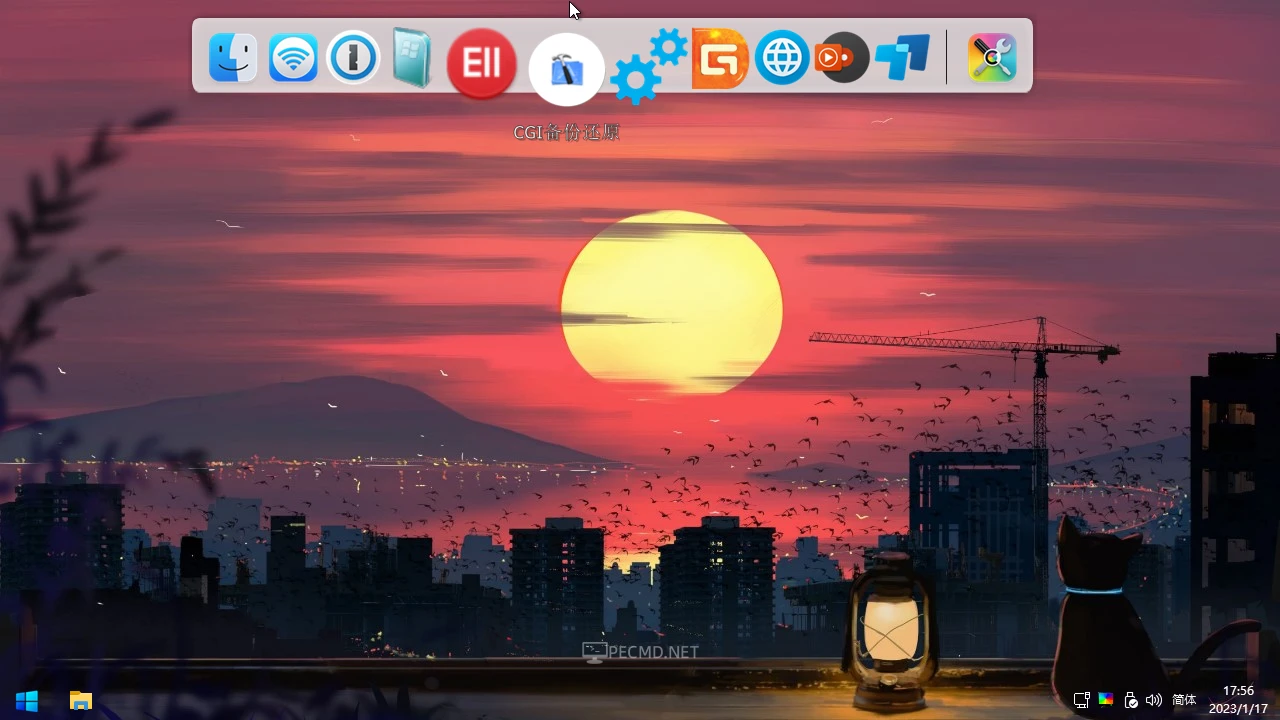Open the speaker volume tray icon
Image resolution: width=1280 pixels, height=720 pixels.
pos(1154,700)
